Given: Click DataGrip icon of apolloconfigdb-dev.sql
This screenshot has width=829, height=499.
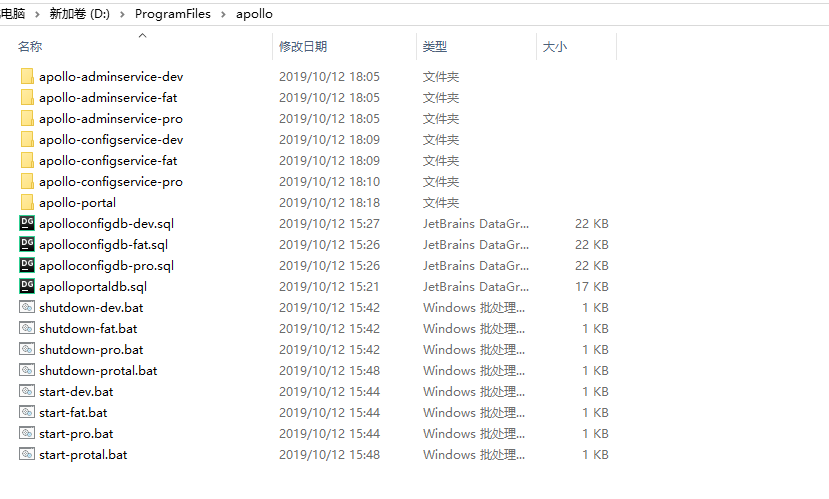Looking at the screenshot, I should coord(27,223).
